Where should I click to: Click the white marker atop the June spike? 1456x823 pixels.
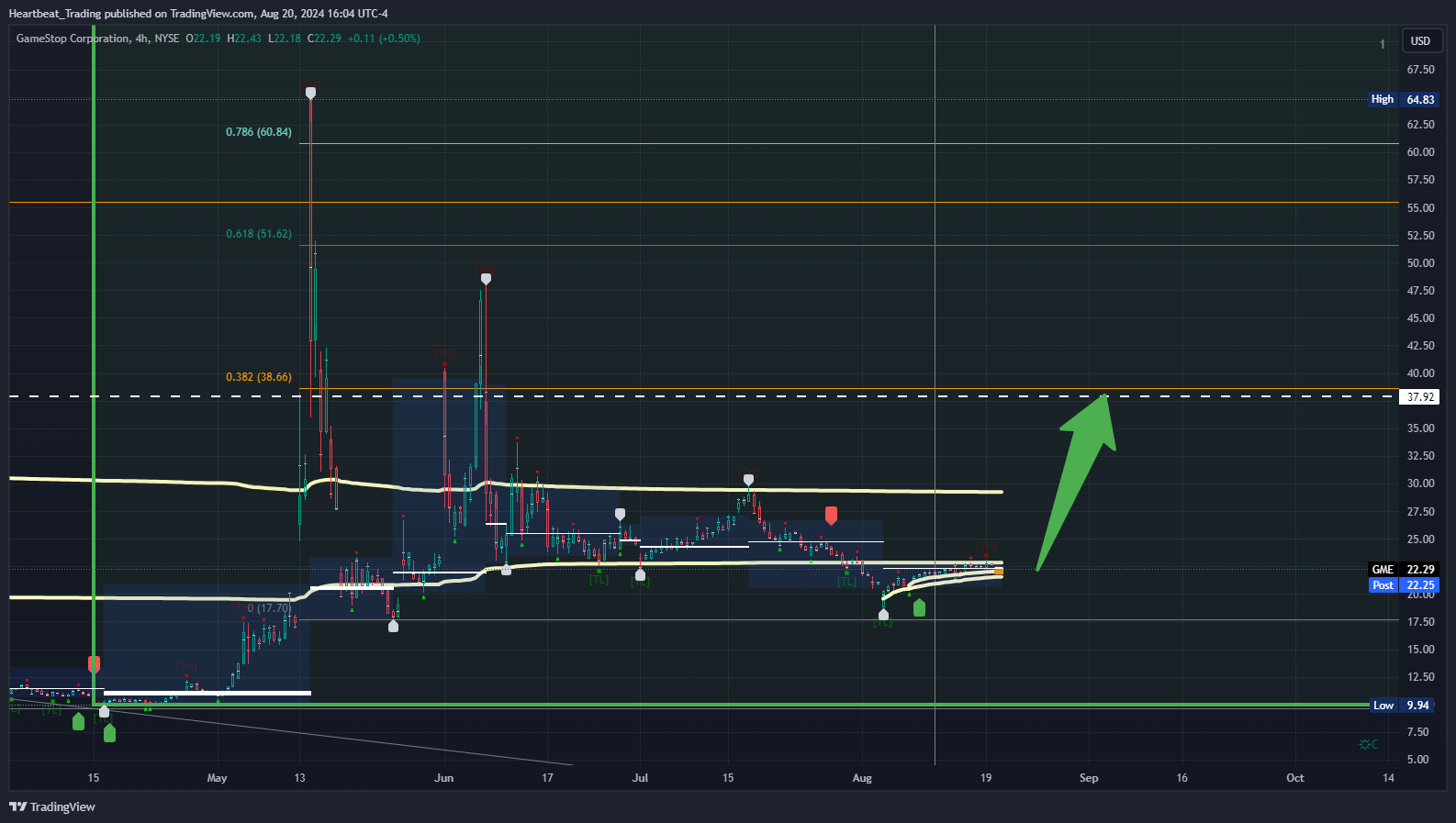point(486,279)
